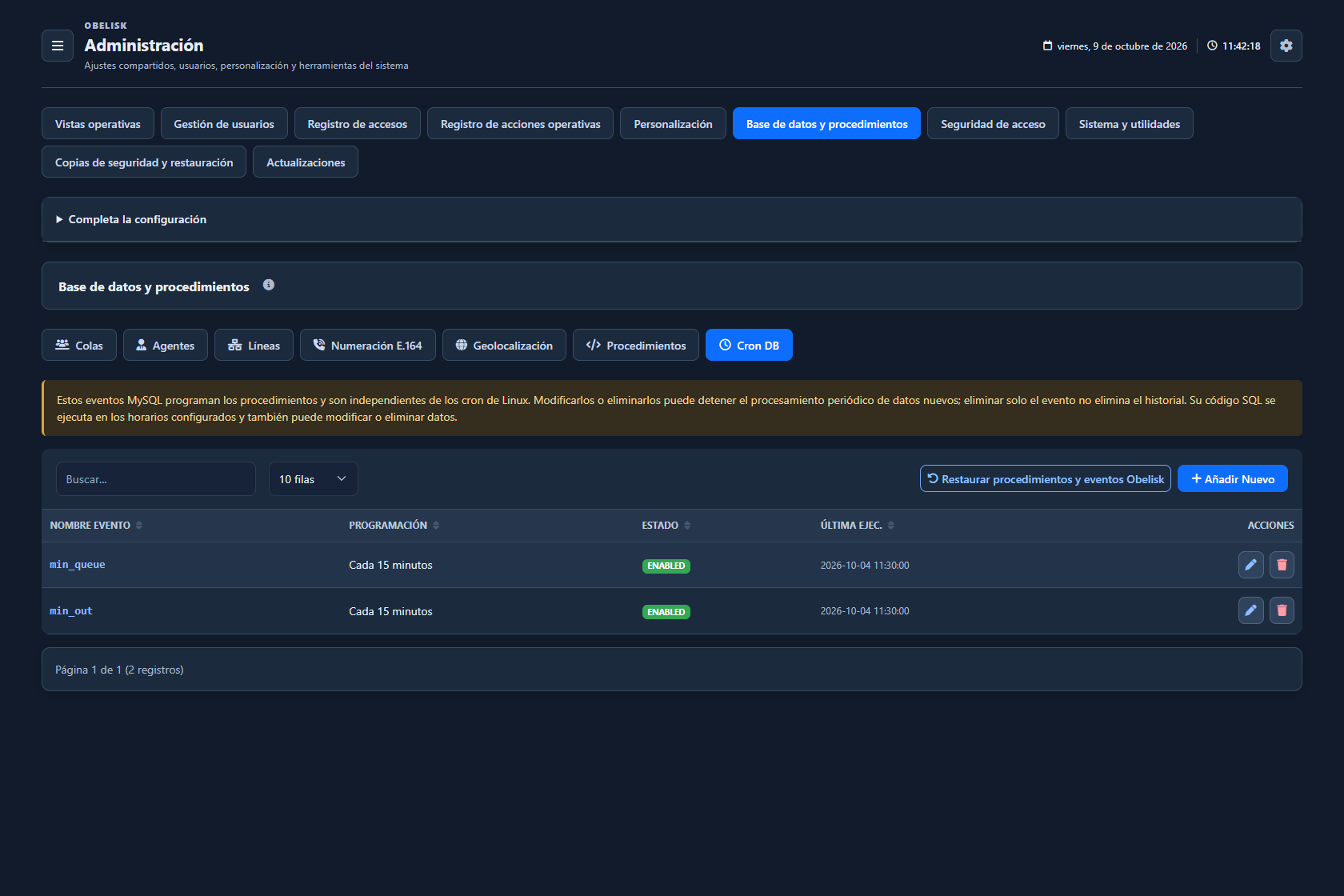Go to Personalización tab
1344x896 pixels.
pos(673,124)
